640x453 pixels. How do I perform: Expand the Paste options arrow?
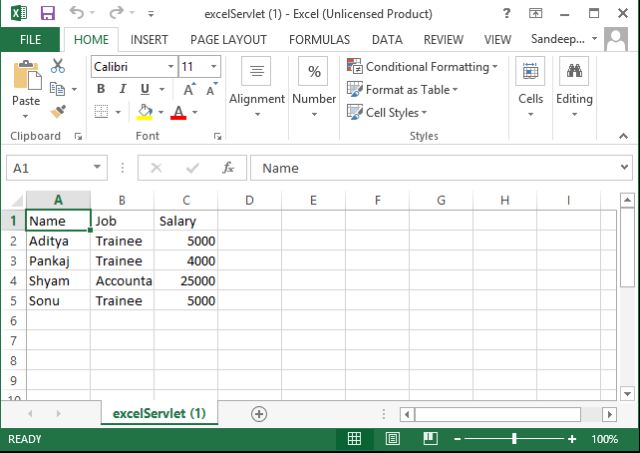click(26, 116)
